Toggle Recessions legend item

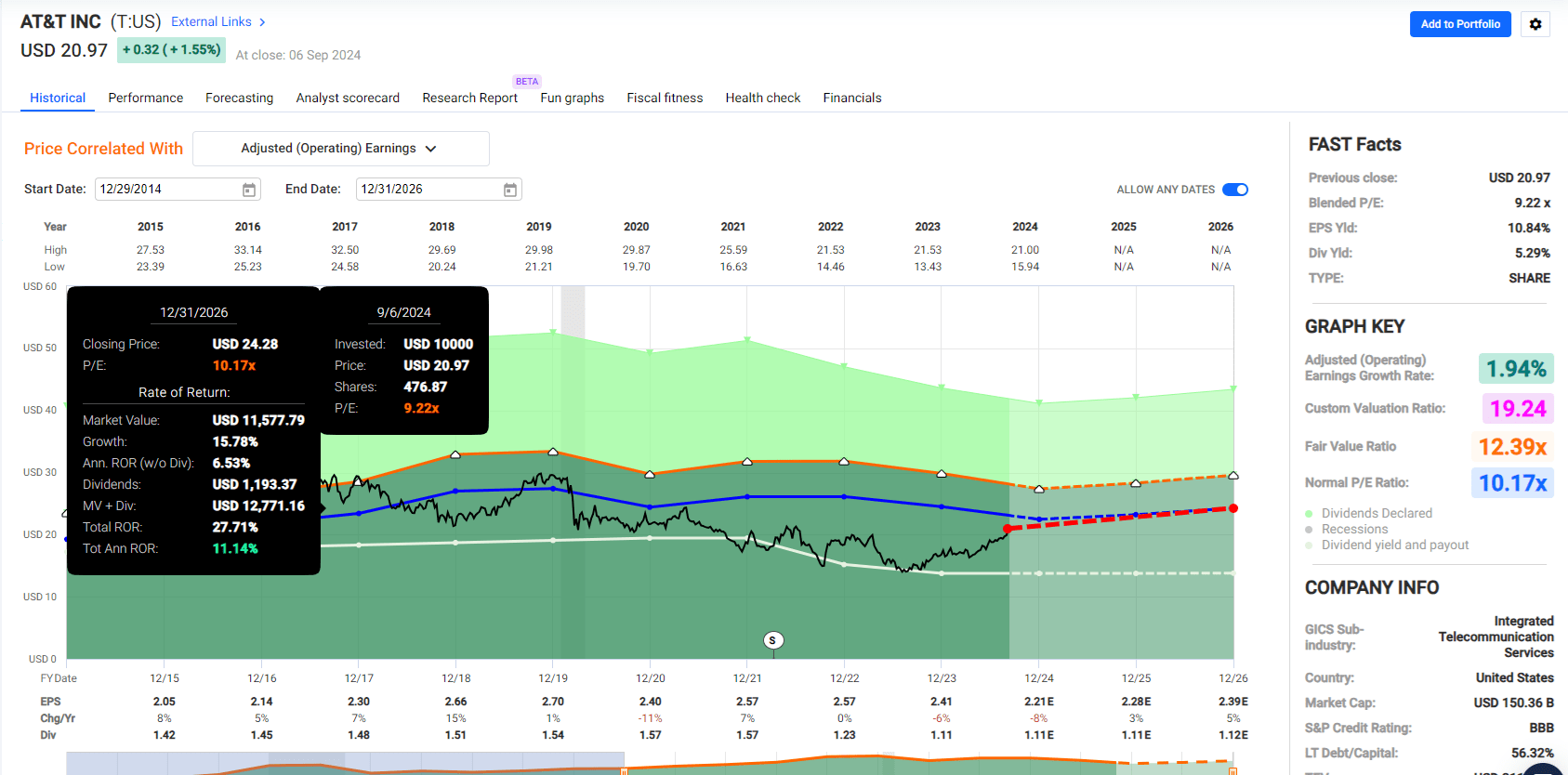[1353, 529]
